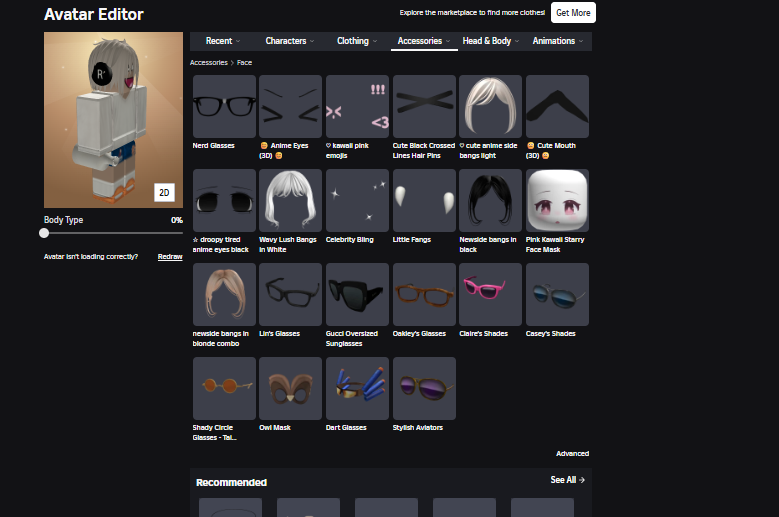Image resolution: width=779 pixels, height=517 pixels.
Task: Pick Claire's Shades pink sunglasses
Action: [x=490, y=295]
